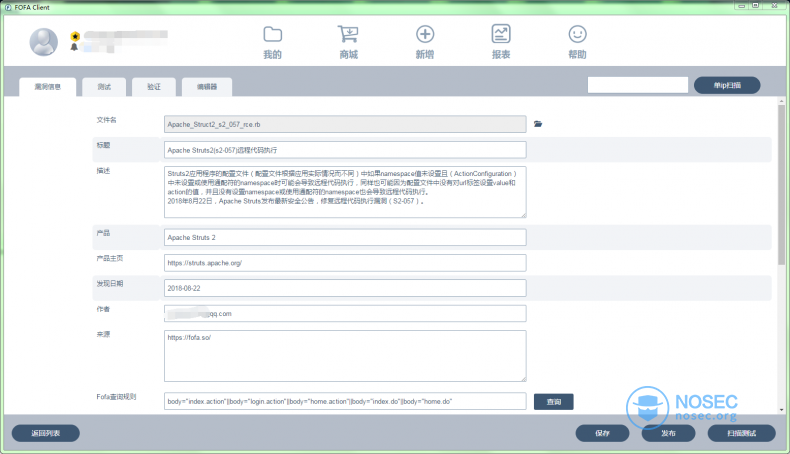Click the scrollbar up arrow
The height and width of the screenshot is (454, 790).
[781, 101]
